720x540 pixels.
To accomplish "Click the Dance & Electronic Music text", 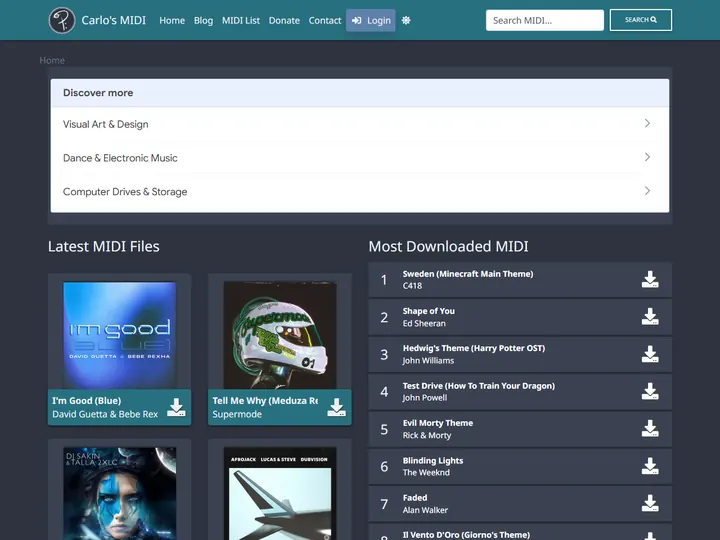I will (120, 158).
